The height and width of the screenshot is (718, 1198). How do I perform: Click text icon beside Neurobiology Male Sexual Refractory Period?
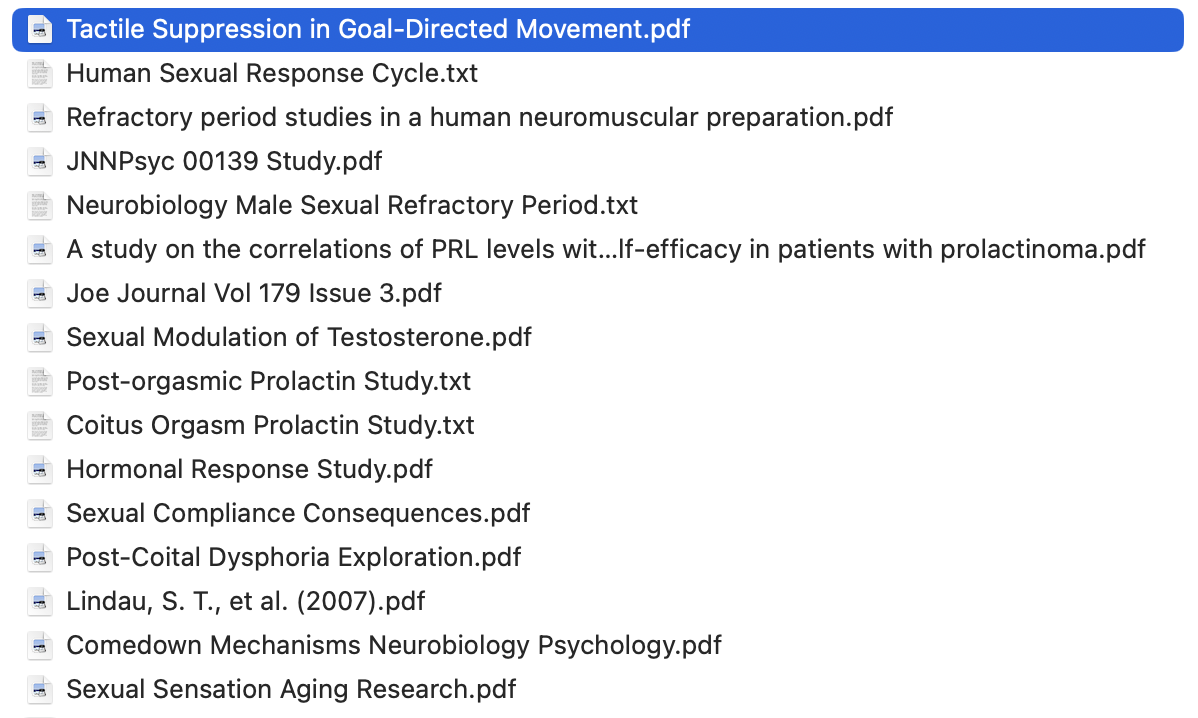[x=41, y=205]
